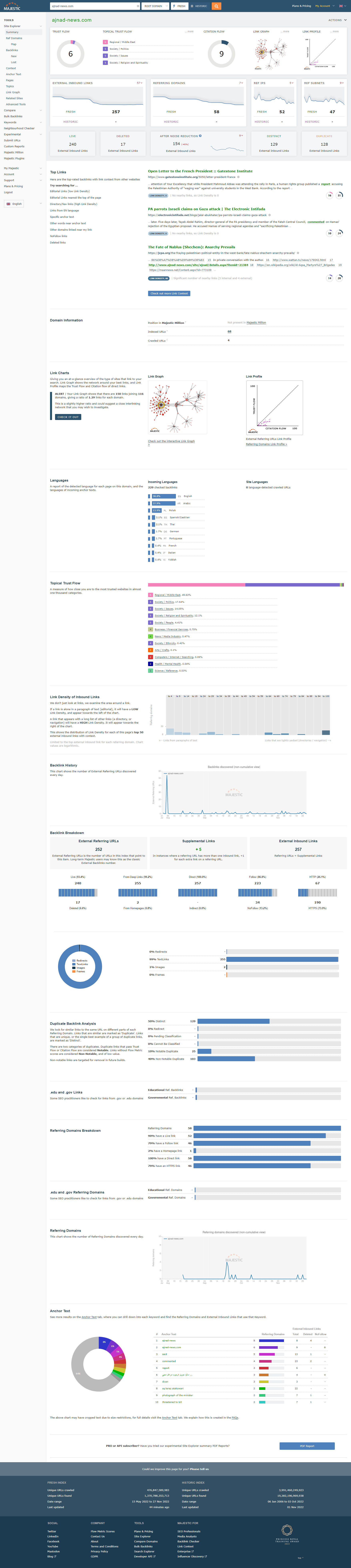Open Neighbourhood Checker in the sidebar
Screen dimensions: 351x1568
19,128
